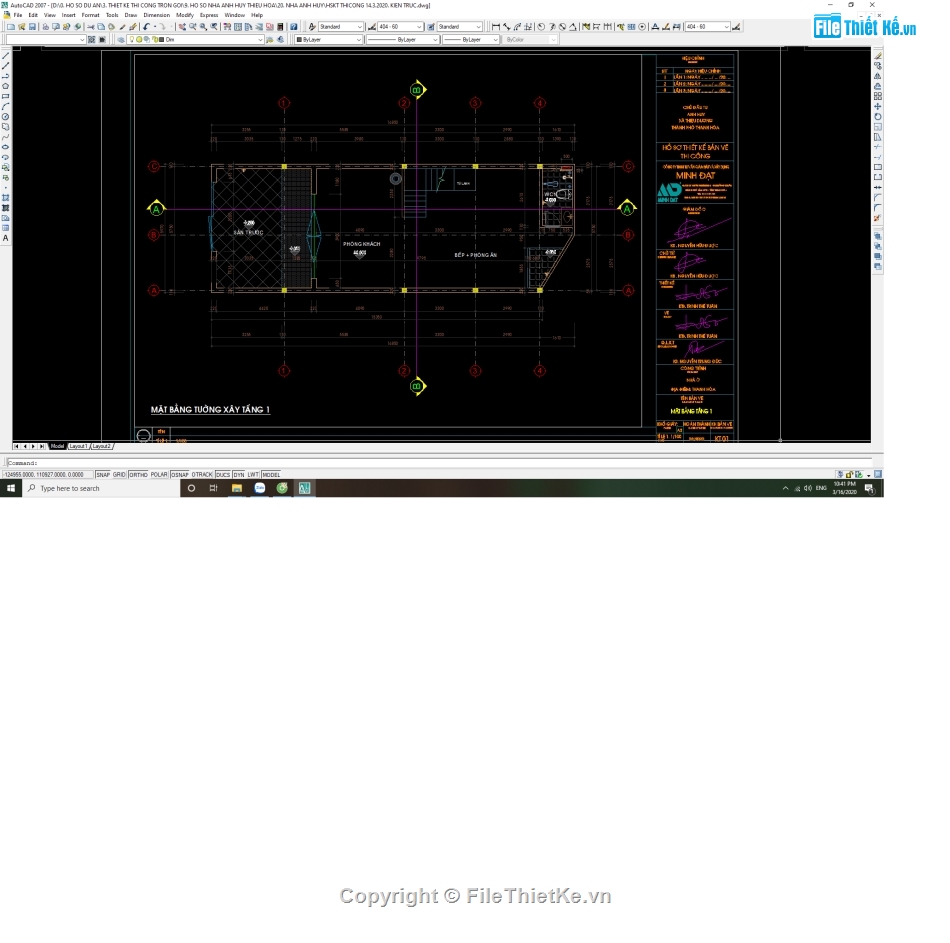This screenshot has height=943, width=950.
Task: Toggle GRID display in status bar
Action: 119,475
